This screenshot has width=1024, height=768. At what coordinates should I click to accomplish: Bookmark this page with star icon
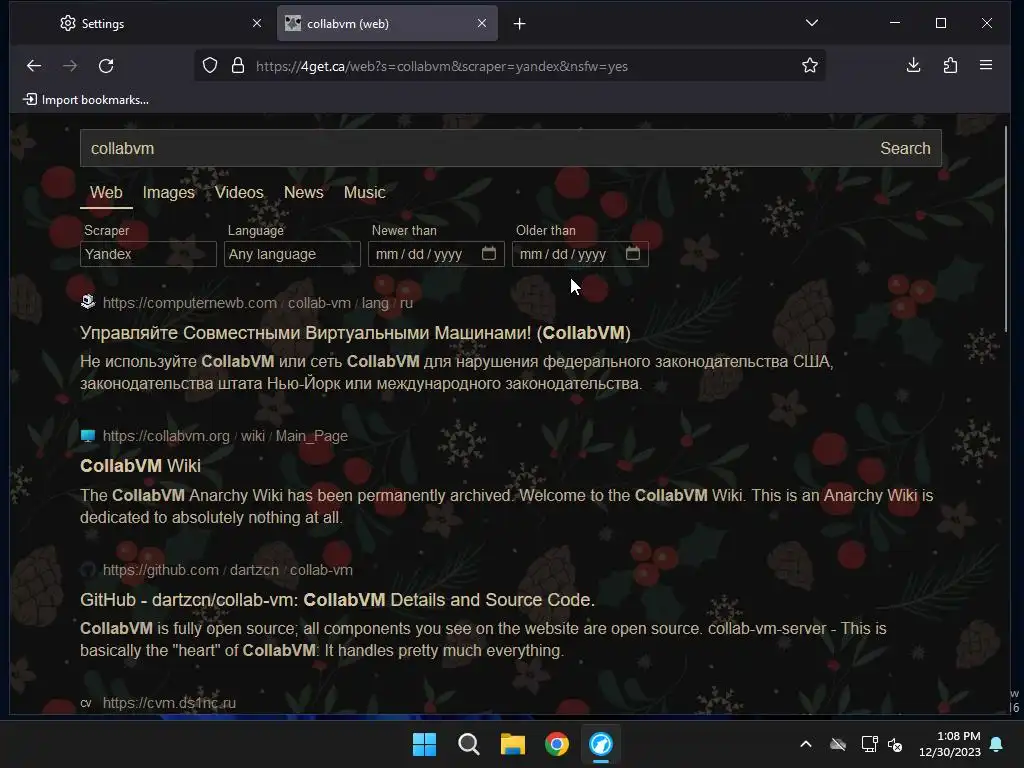[810, 65]
